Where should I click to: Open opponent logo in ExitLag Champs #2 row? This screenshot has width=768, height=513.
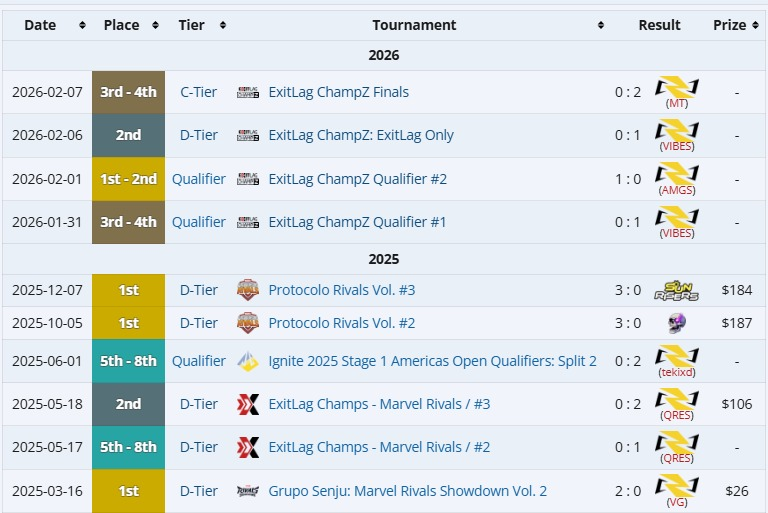(677, 442)
